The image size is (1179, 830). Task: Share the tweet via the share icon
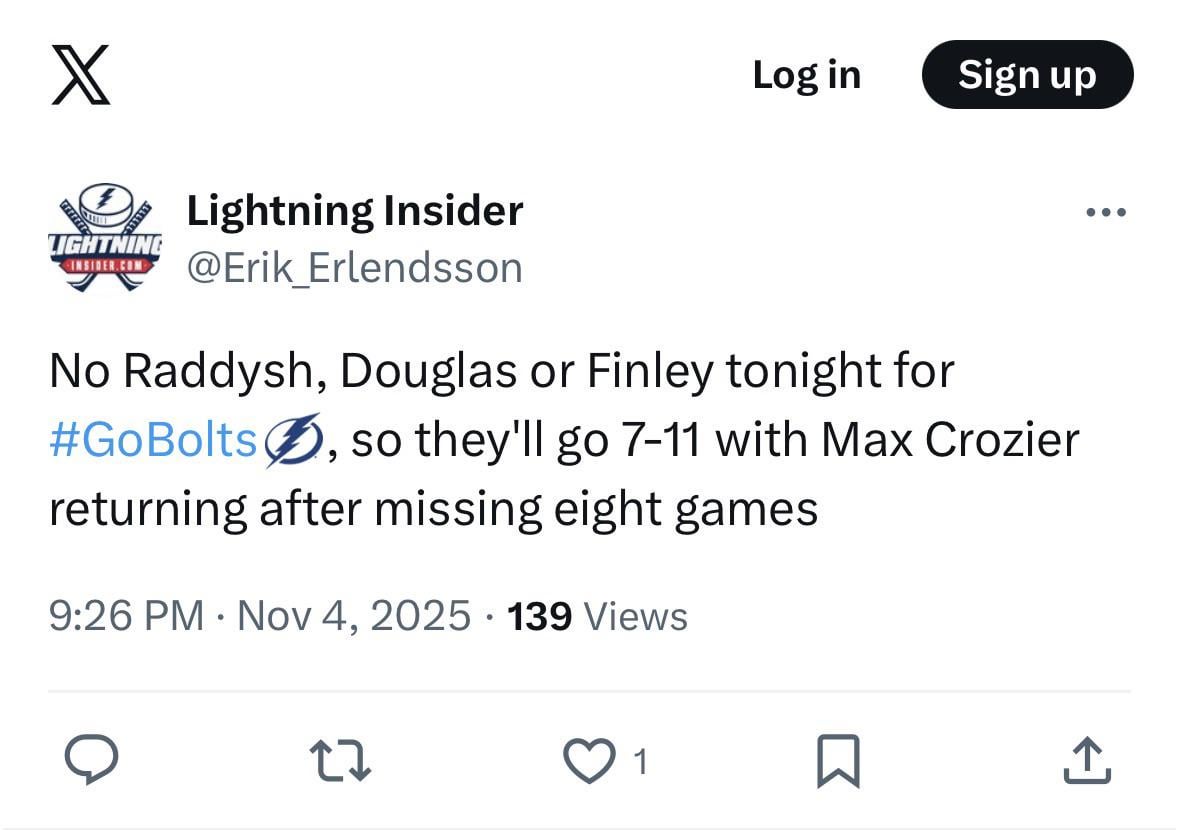[1088, 762]
